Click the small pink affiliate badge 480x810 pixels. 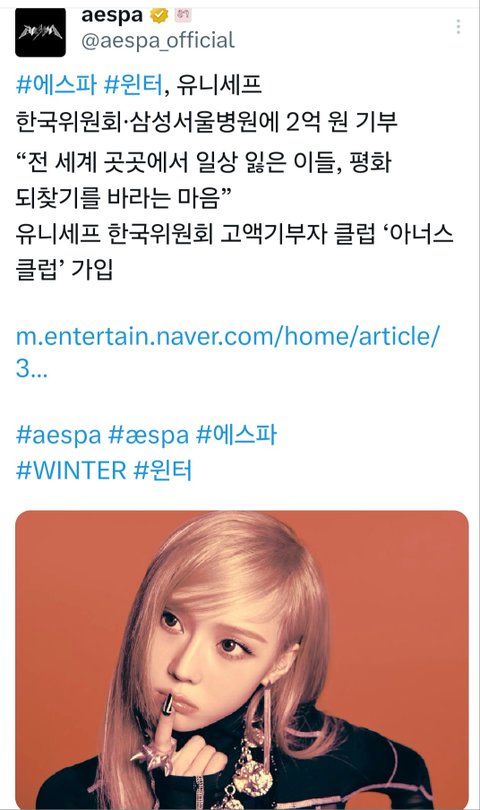[x=183, y=15]
